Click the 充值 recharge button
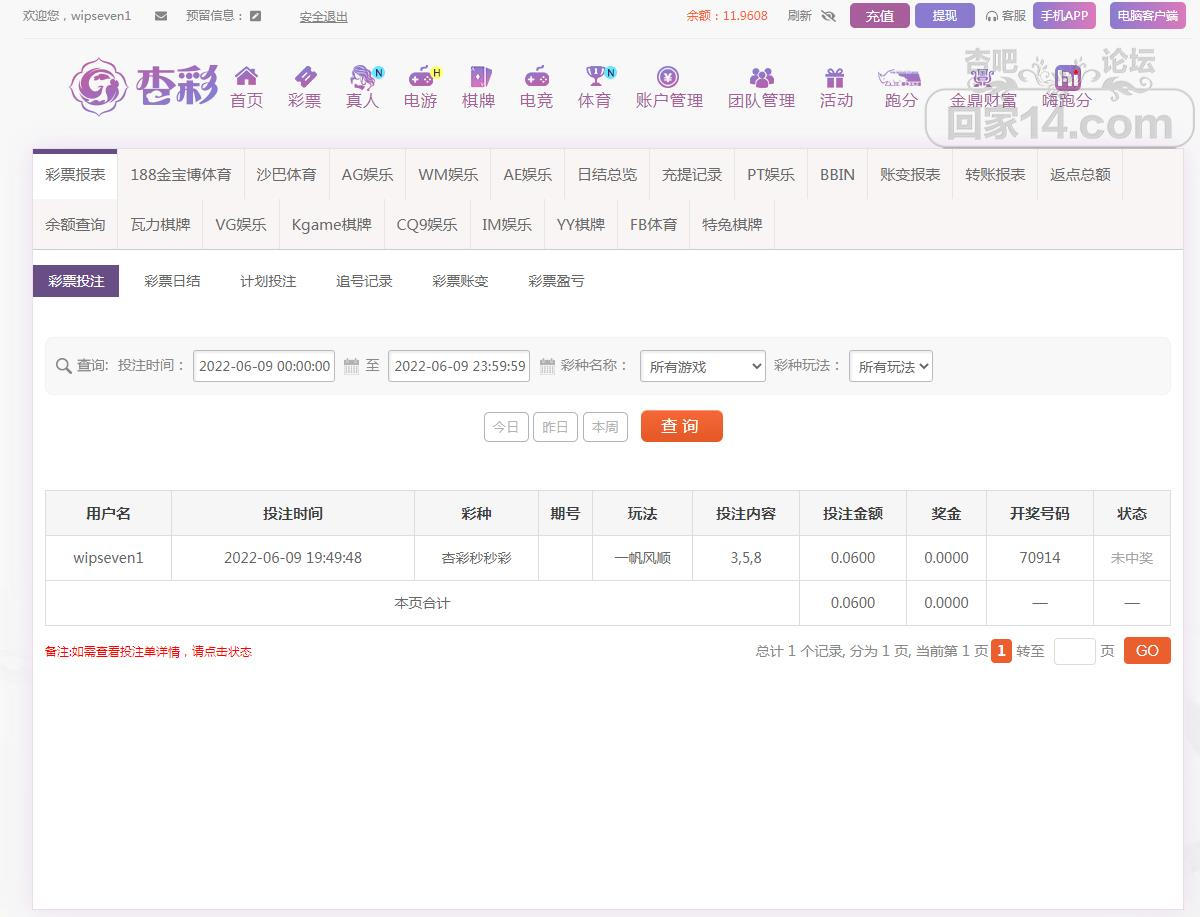This screenshot has height=917, width=1200. click(x=879, y=16)
